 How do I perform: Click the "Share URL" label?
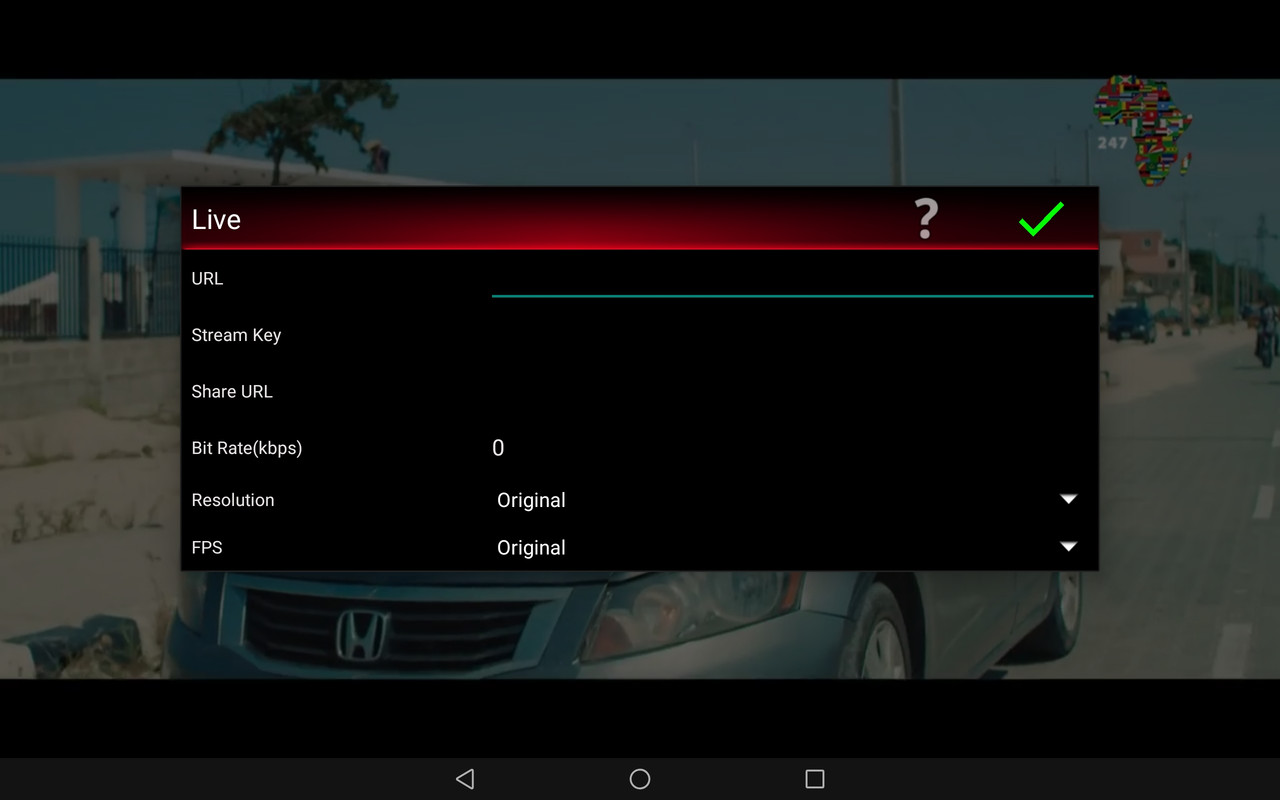point(232,392)
